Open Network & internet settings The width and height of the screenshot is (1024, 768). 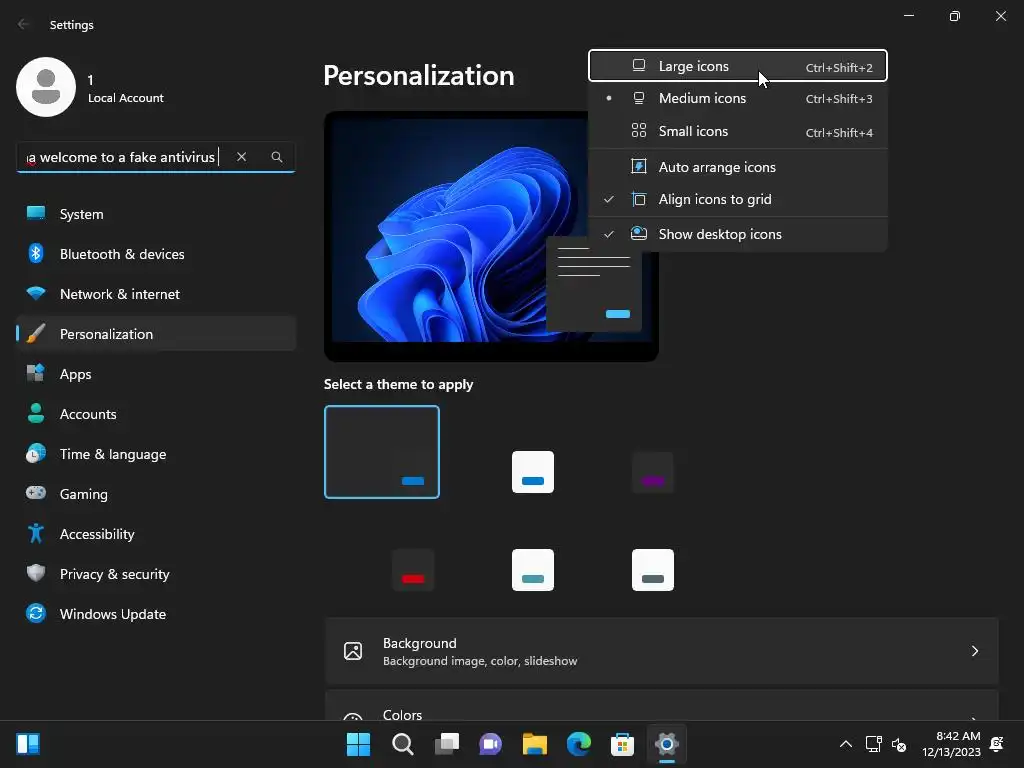click(156, 294)
